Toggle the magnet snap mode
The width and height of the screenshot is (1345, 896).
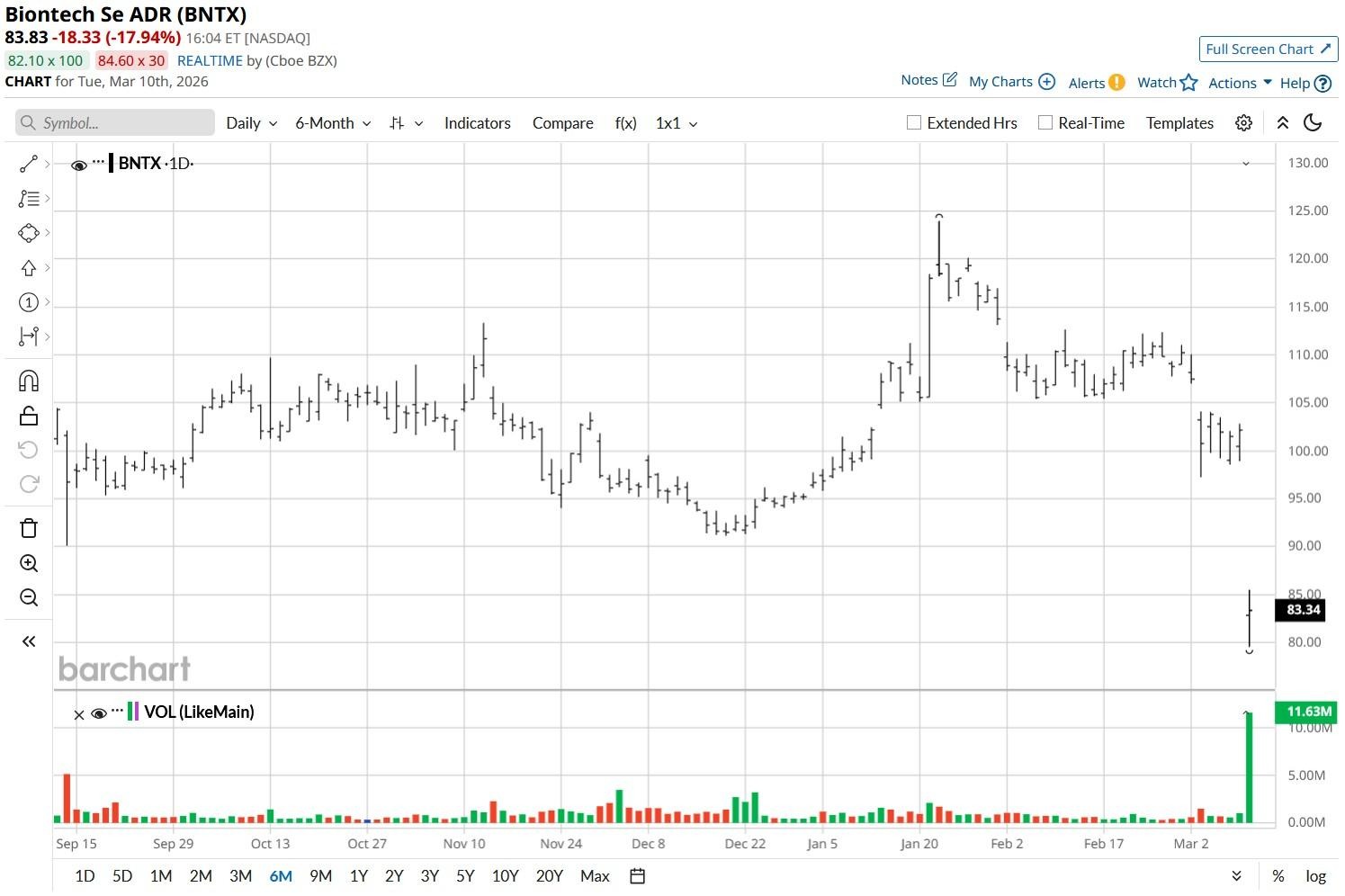[x=29, y=381]
